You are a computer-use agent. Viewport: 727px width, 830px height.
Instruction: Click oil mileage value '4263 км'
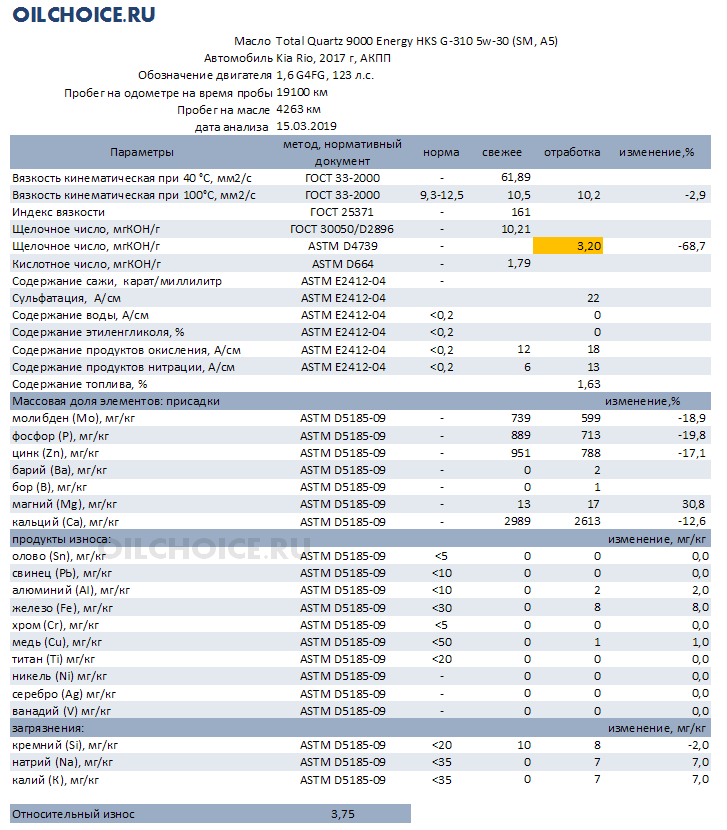298,109
